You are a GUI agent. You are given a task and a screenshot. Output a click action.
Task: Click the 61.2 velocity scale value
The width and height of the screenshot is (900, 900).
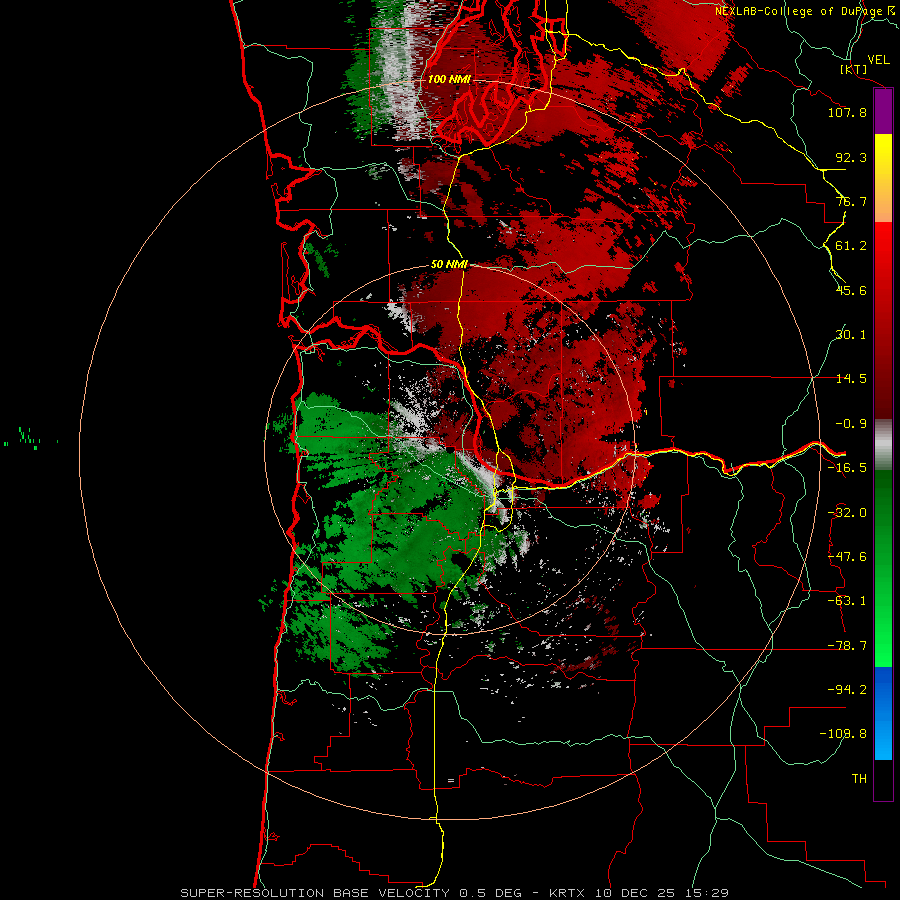click(x=851, y=246)
